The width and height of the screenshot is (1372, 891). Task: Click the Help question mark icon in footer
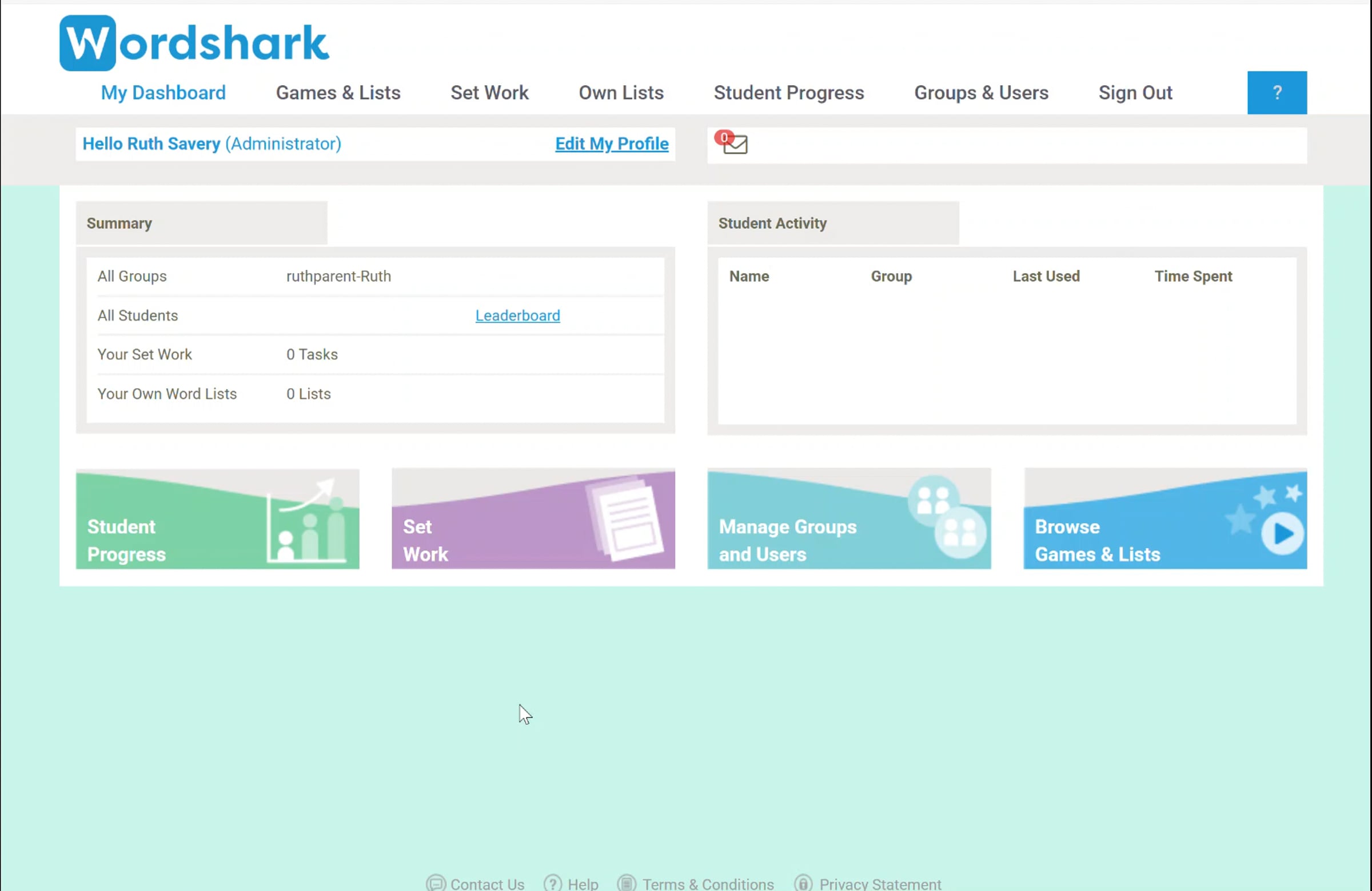(x=552, y=884)
